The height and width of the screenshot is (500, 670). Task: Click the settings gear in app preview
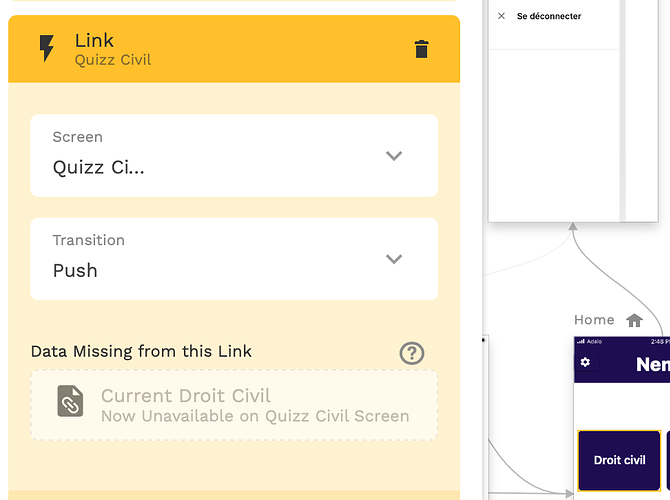[x=585, y=362]
